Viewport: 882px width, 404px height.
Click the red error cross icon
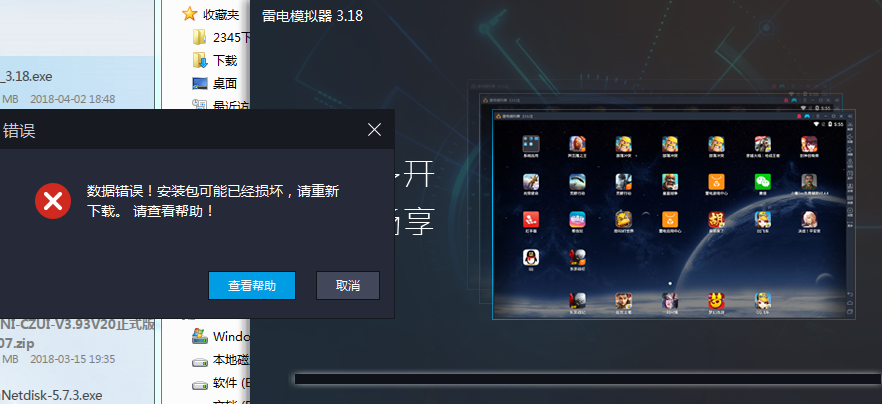[52, 201]
